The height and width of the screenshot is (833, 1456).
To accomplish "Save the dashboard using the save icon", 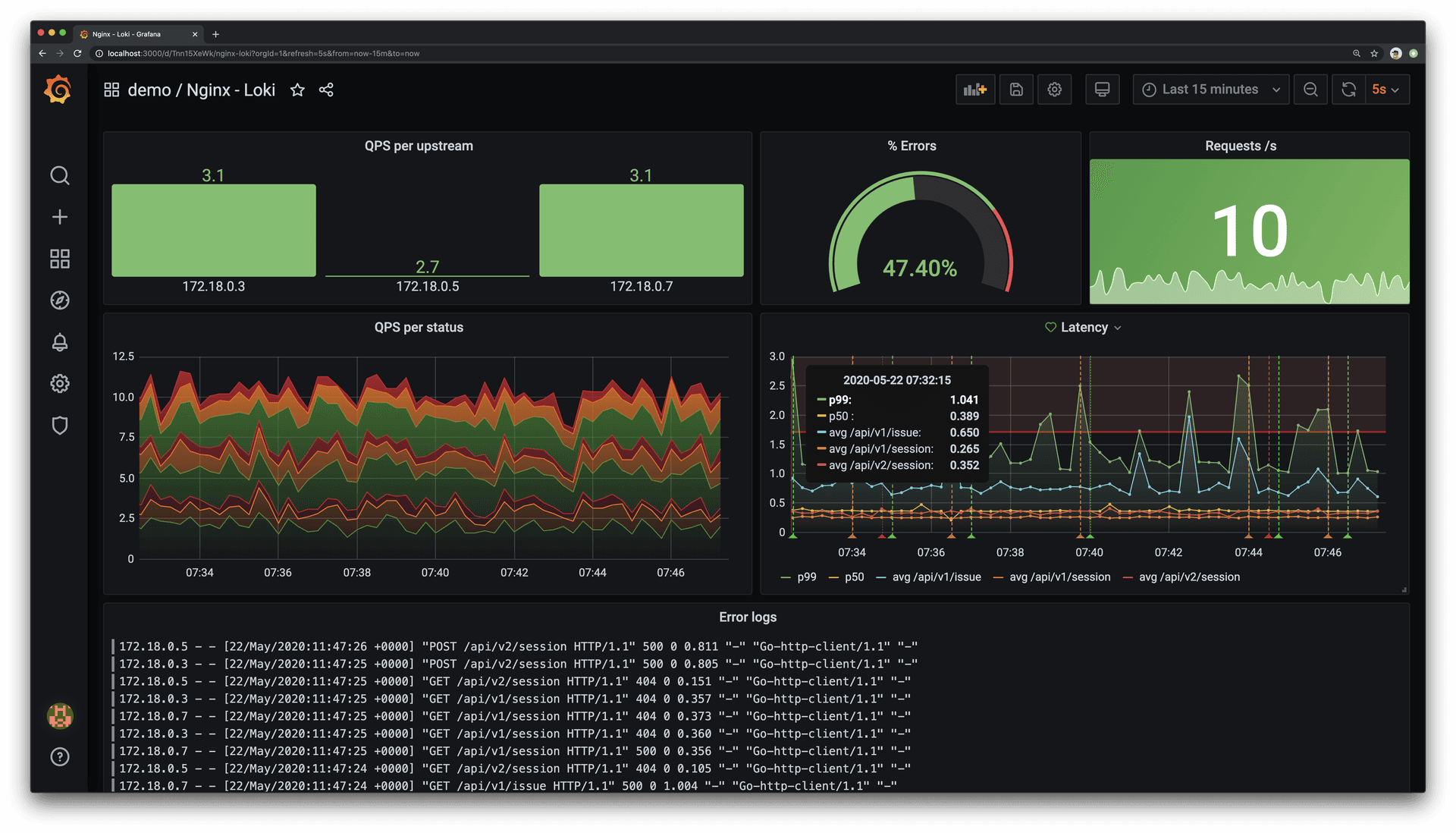I will click(1016, 89).
